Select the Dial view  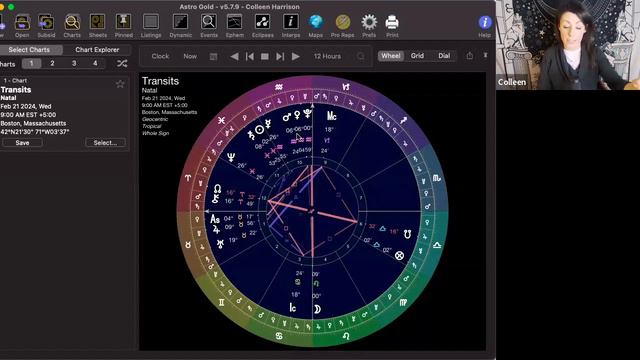point(444,56)
